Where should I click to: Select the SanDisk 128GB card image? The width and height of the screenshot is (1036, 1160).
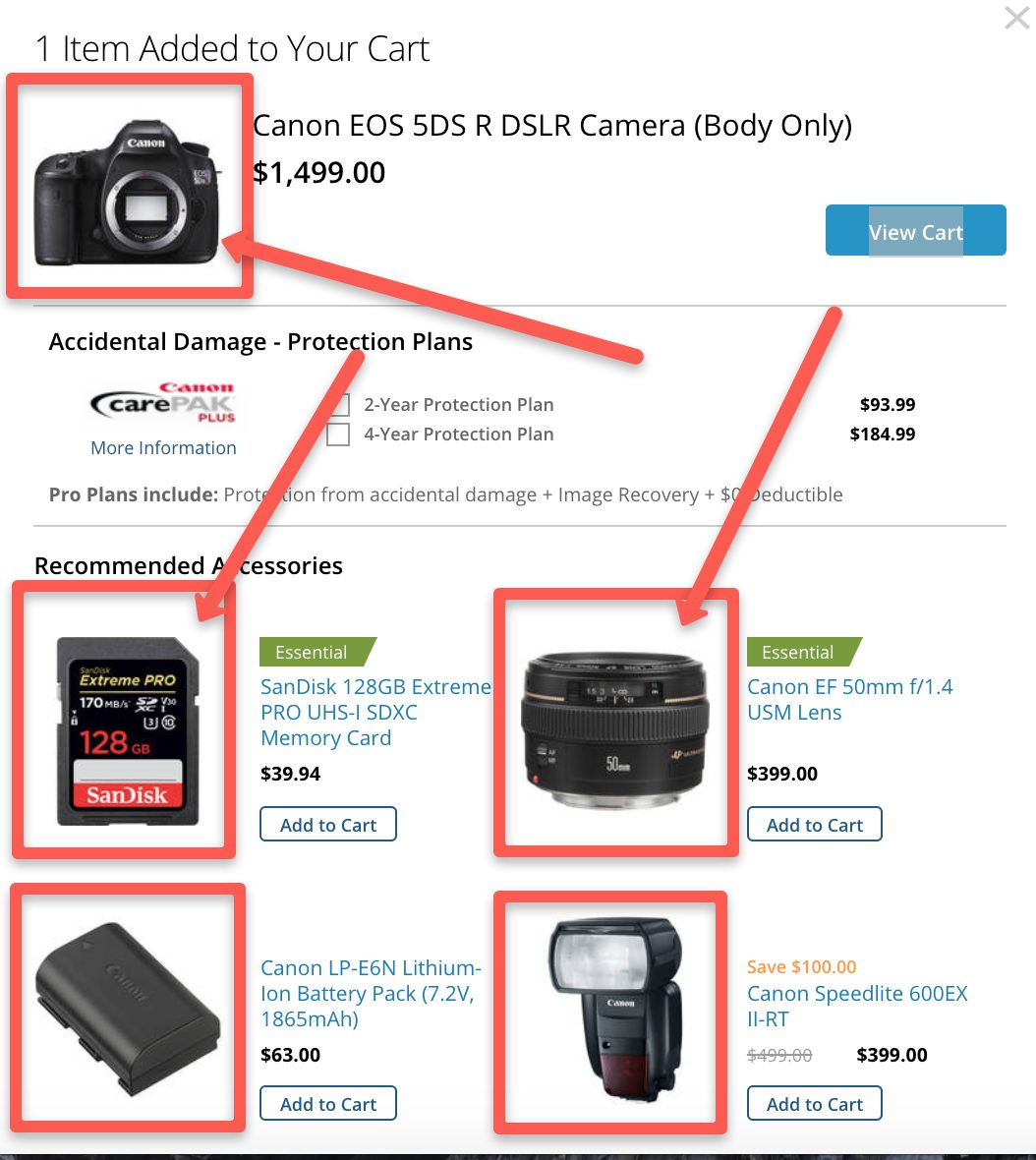[x=128, y=731]
